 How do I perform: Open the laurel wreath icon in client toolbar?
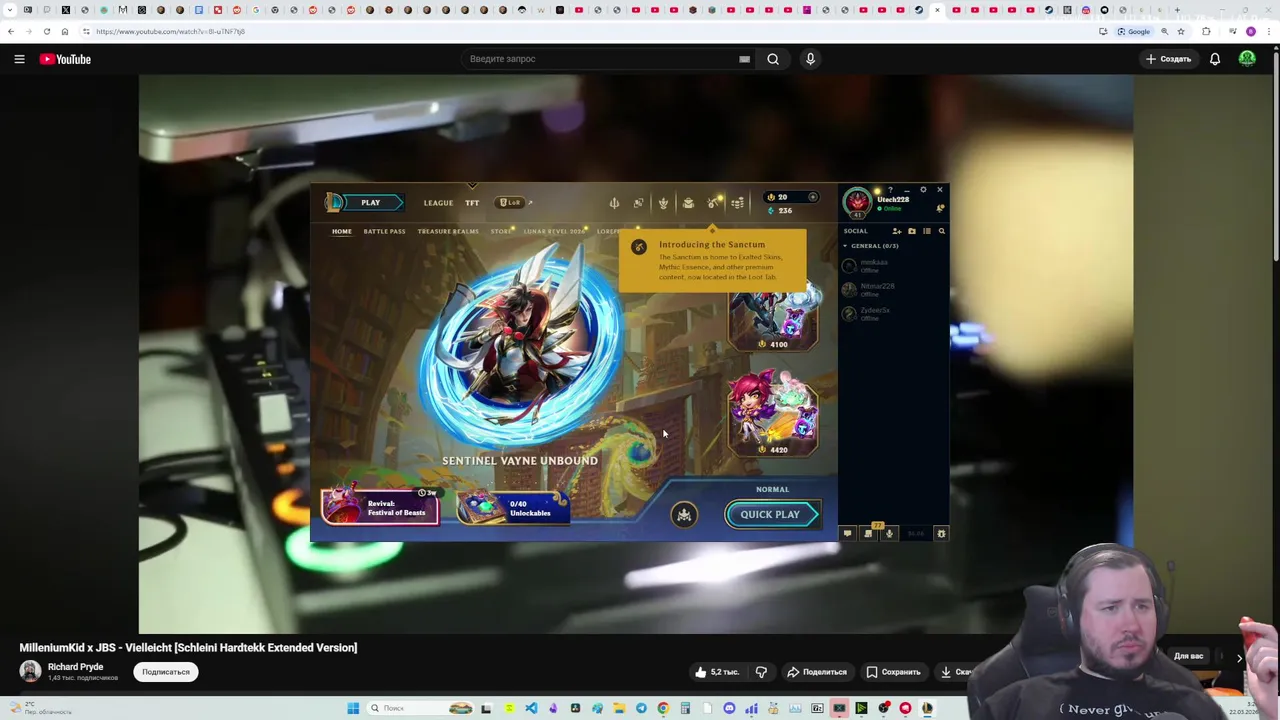pyautogui.click(x=663, y=203)
